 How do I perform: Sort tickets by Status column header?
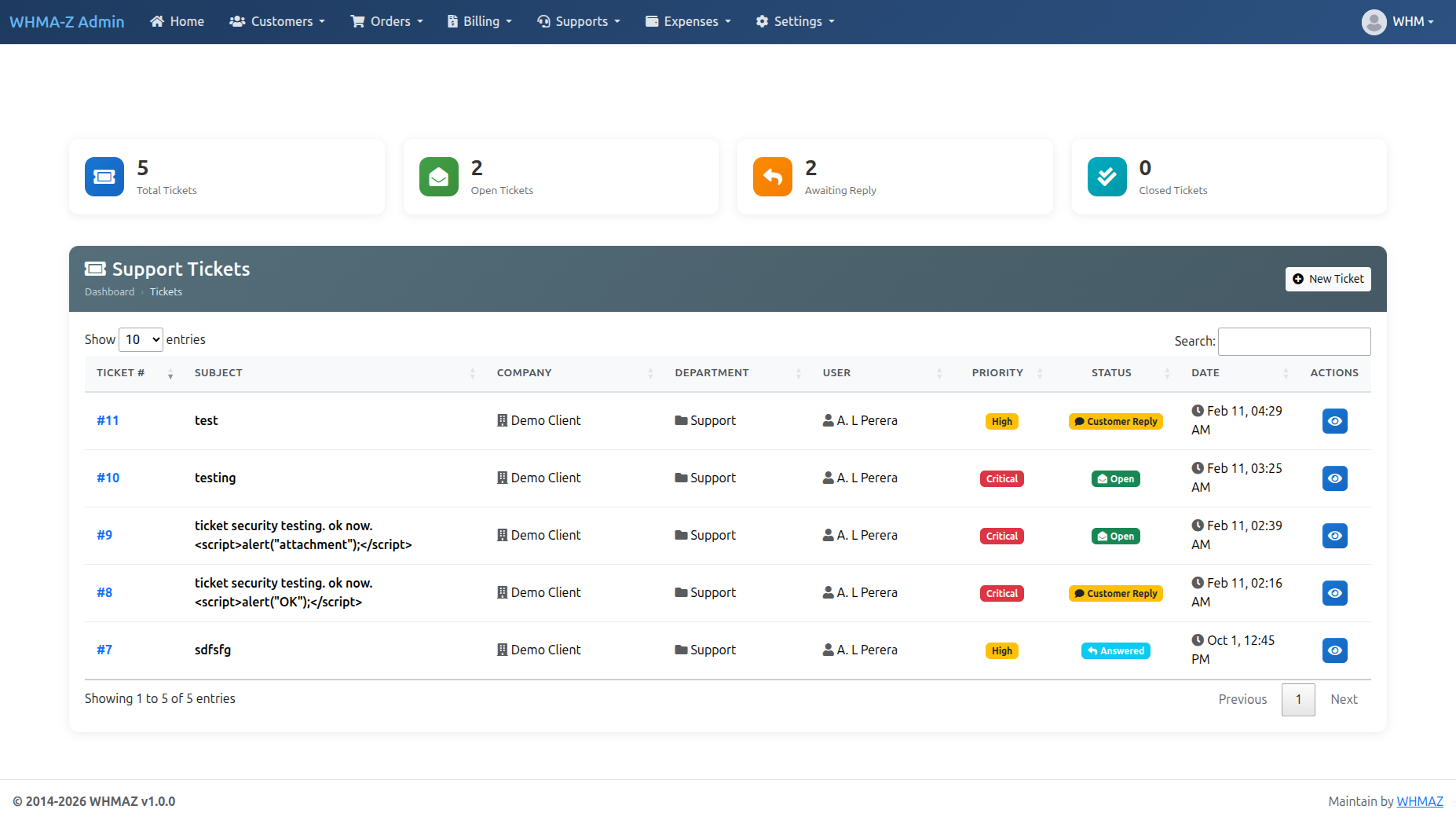click(1111, 373)
